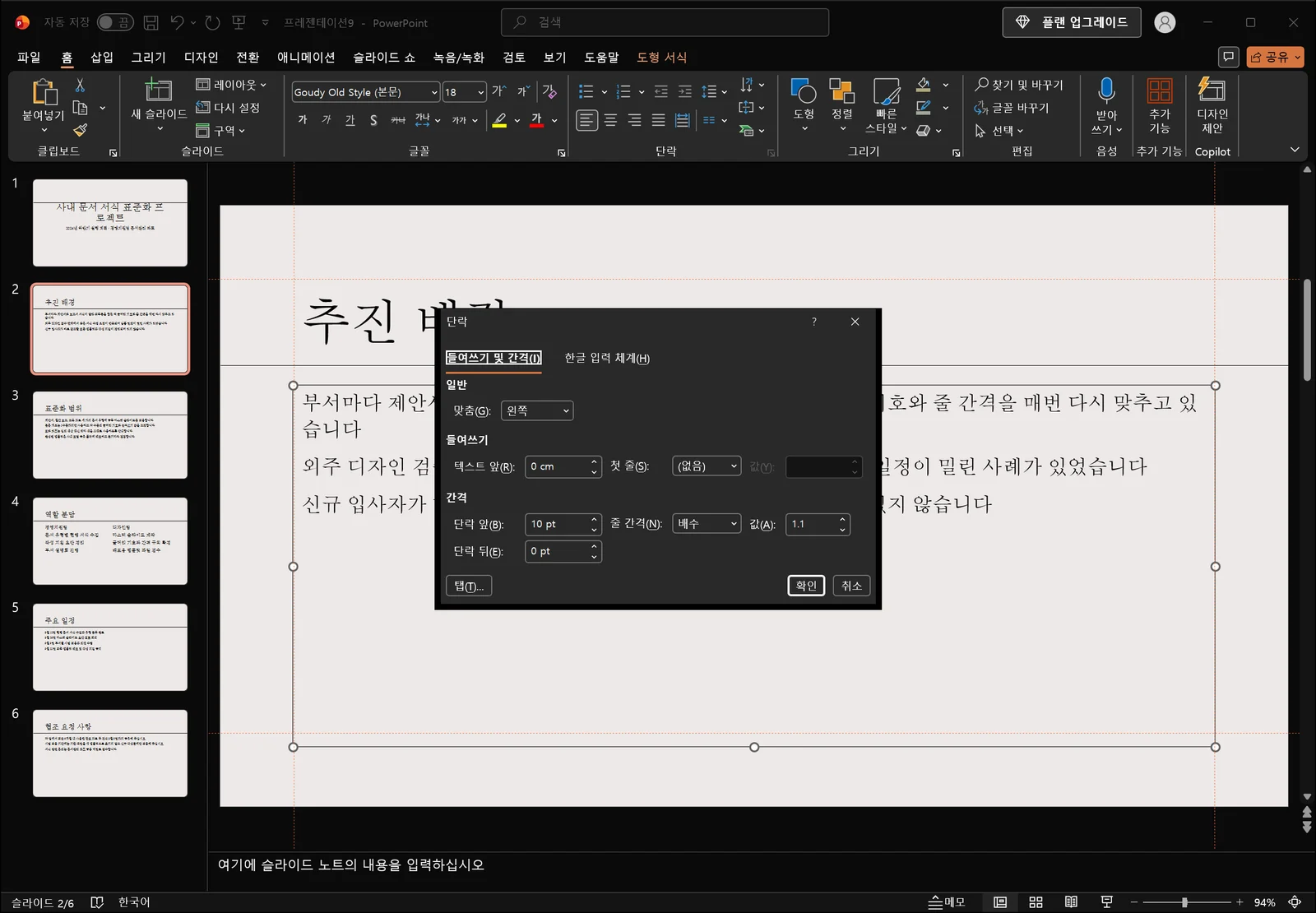Toggle the AutoSave switch
Viewport: 1316px width, 913px height.
pos(115,22)
